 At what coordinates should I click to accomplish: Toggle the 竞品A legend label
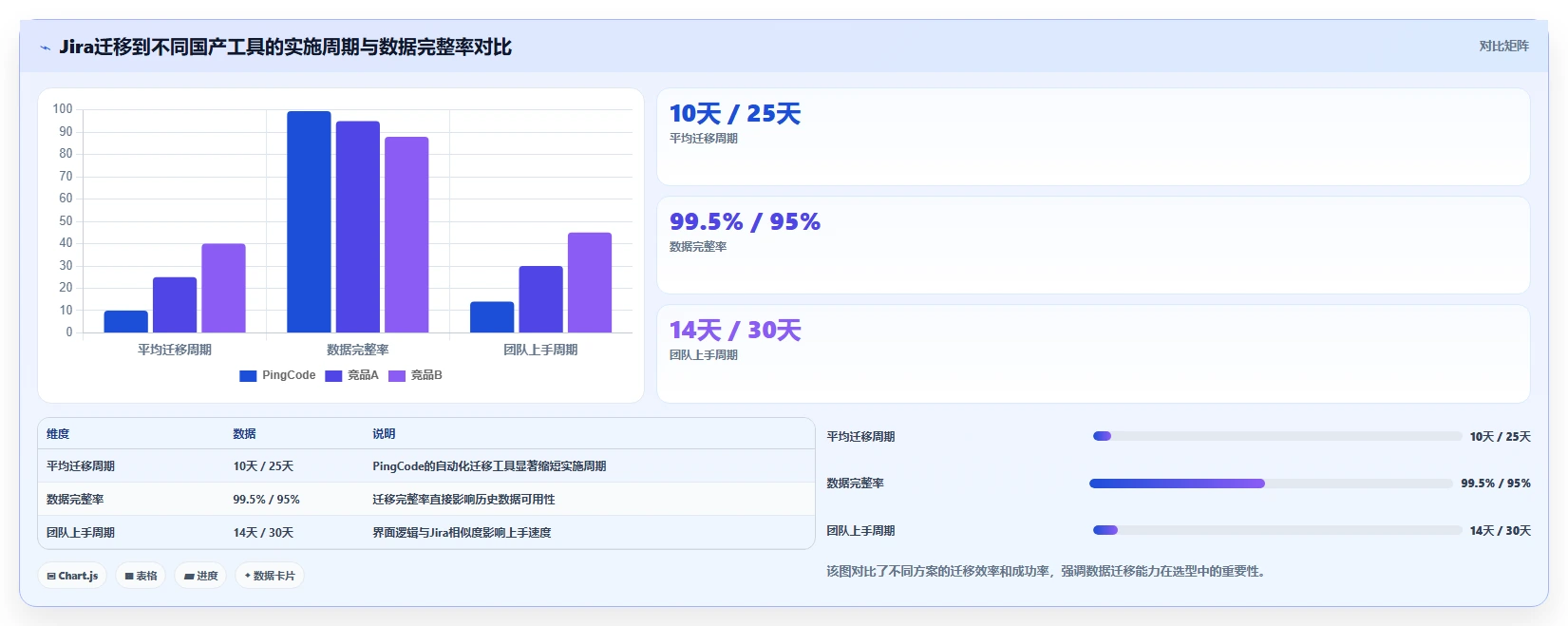(363, 375)
